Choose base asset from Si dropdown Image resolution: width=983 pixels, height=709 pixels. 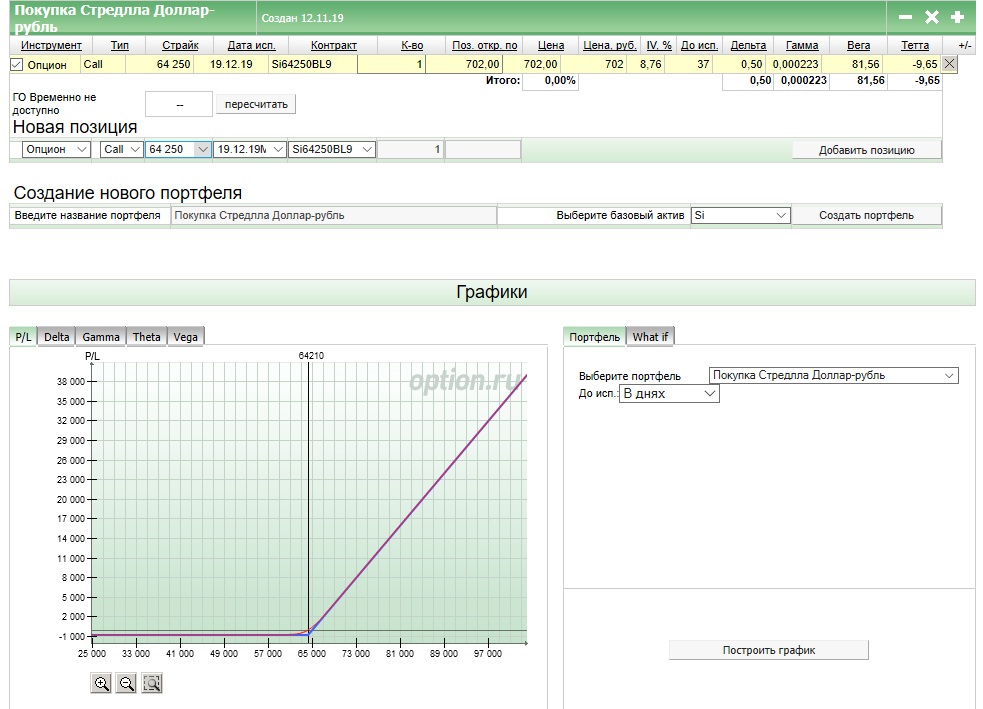740,215
